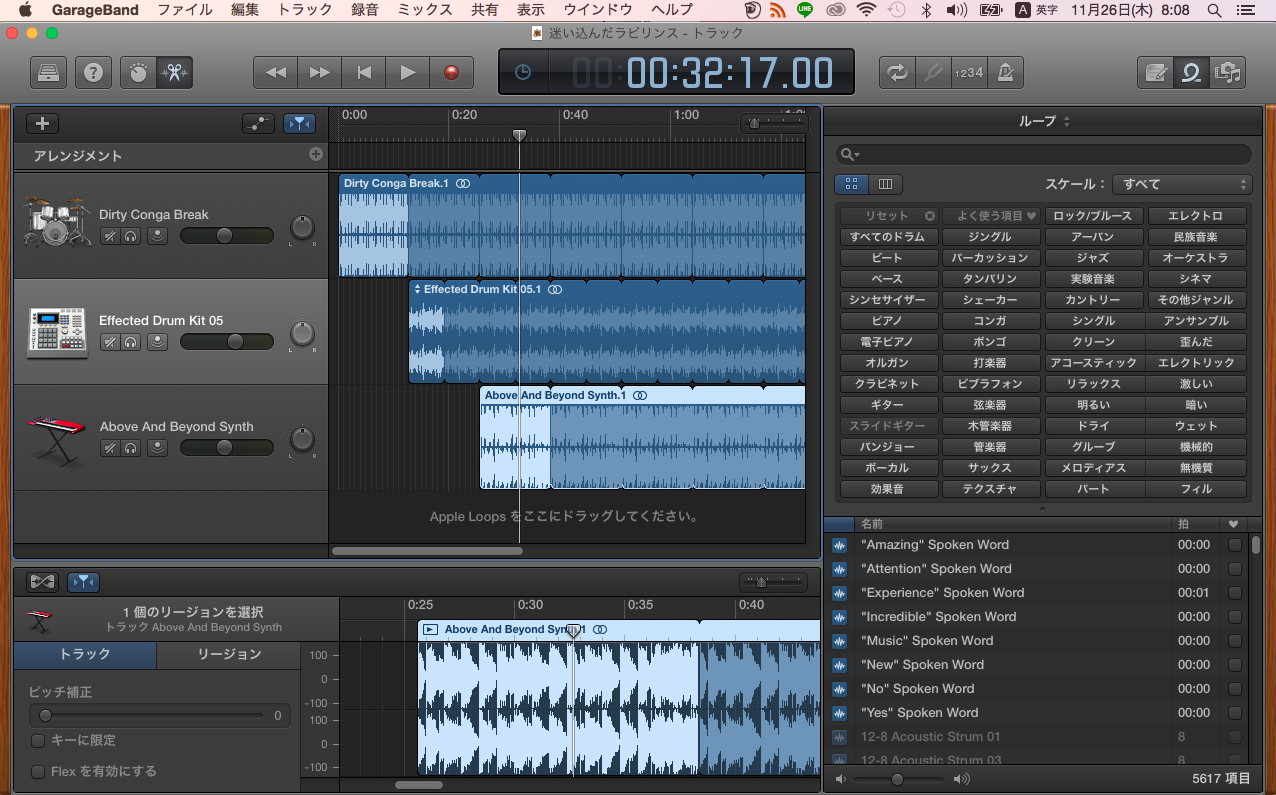Switch loop browser to button view
Viewport: 1276px width, 795px height.
pos(852,185)
